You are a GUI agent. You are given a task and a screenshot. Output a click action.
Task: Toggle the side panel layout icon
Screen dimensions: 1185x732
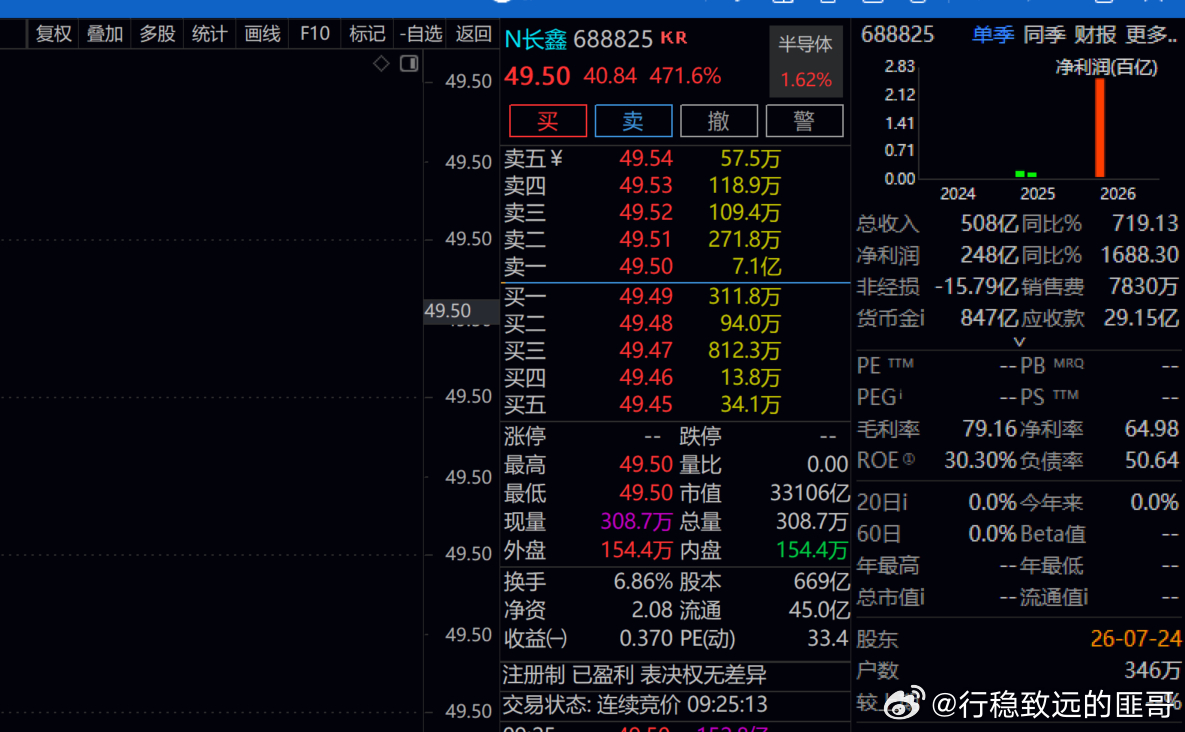[x=409, y=63]
